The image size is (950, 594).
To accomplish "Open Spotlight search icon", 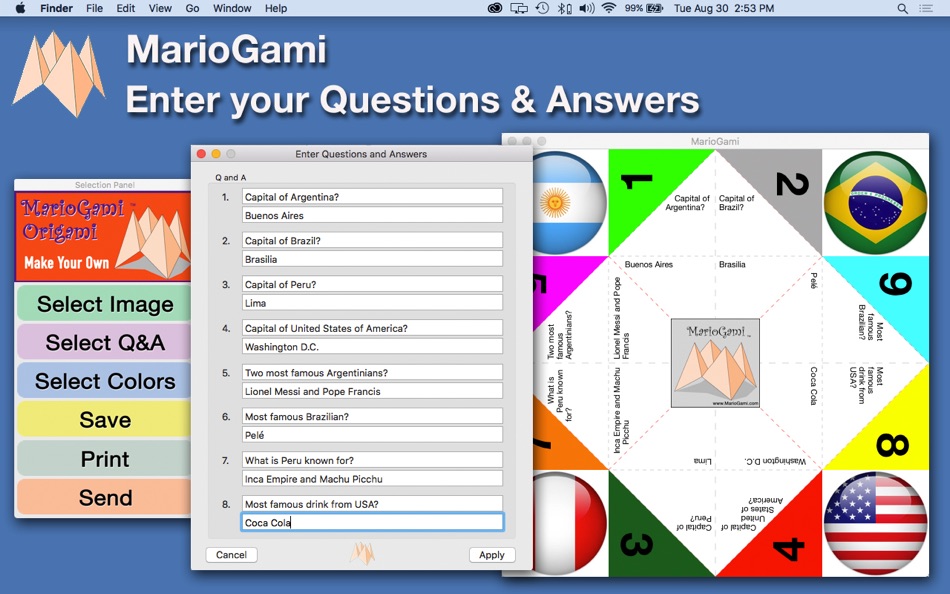I will click(902, 8).
